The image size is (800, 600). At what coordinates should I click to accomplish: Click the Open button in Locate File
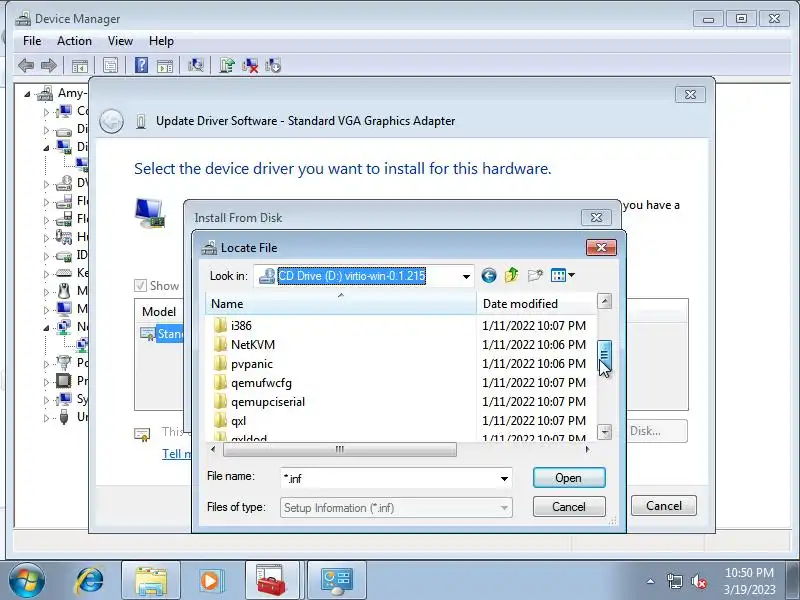pyautogui.click(x=569, y=478)
